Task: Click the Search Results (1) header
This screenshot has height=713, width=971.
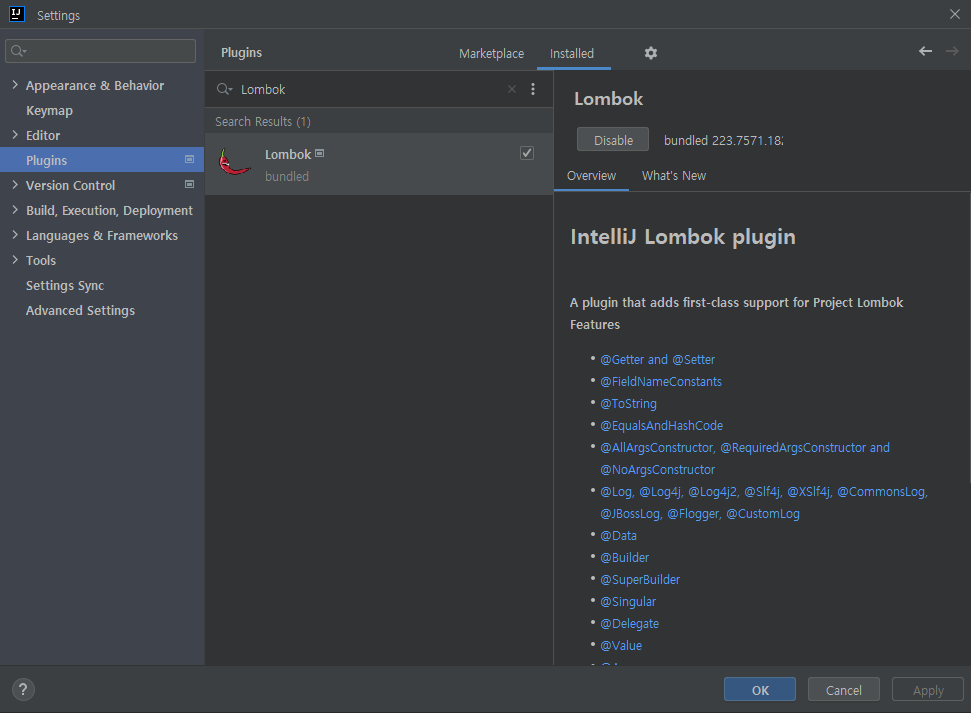Action: (263, 121)
